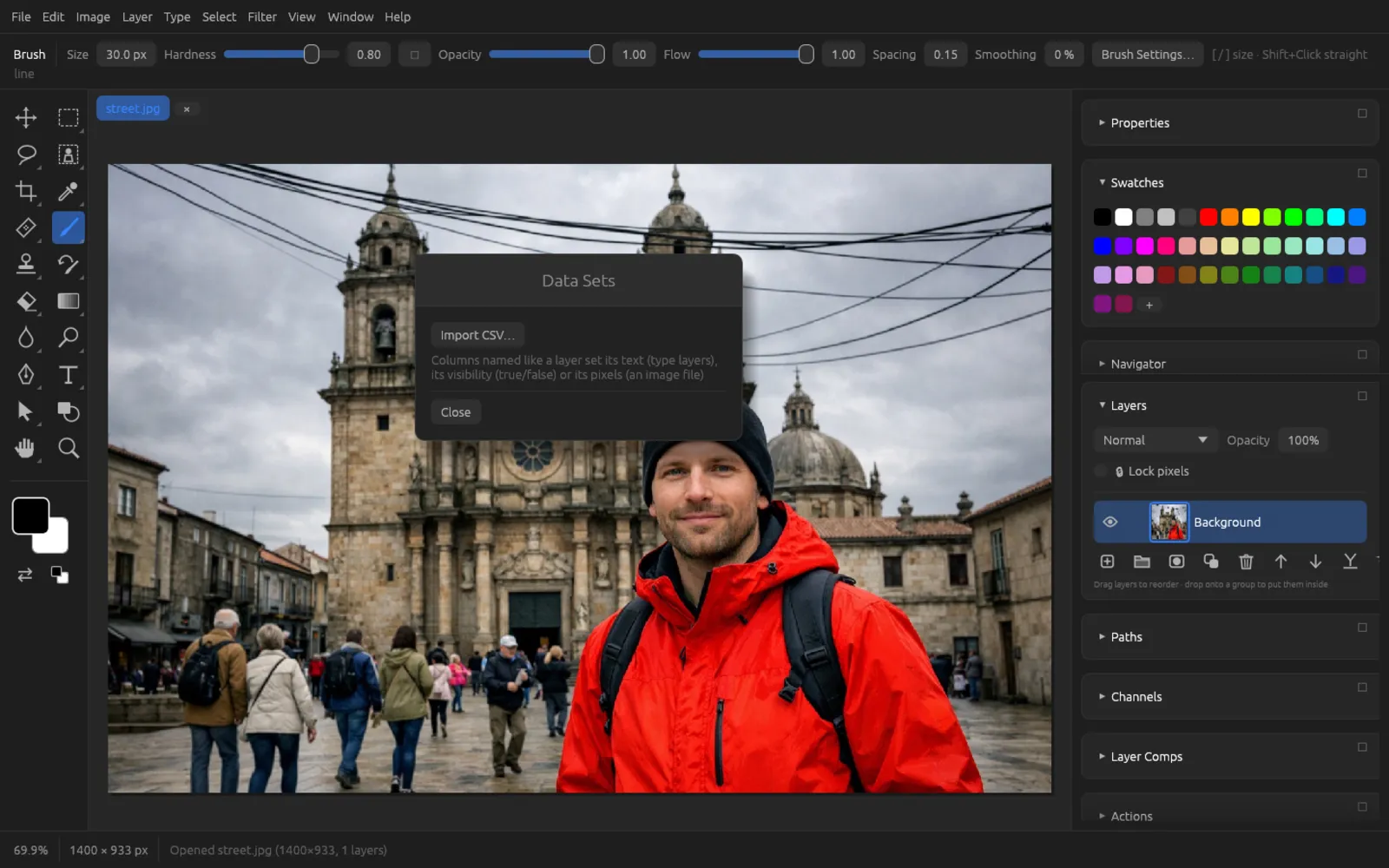Screen dimensions: 1389x868
Task: Enable the Lock pixels option
Action: (x=1101, y=471)
